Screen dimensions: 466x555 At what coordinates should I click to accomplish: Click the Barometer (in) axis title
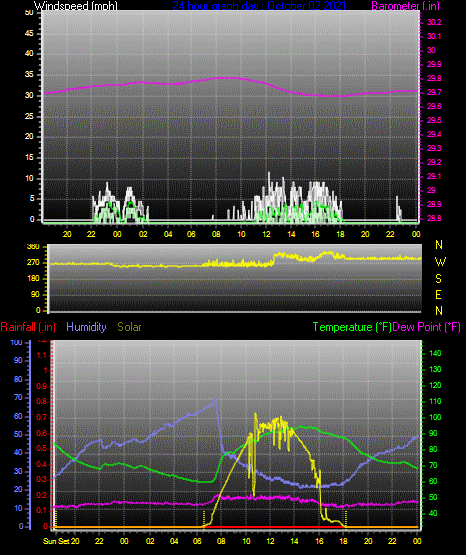coord(405,5)
